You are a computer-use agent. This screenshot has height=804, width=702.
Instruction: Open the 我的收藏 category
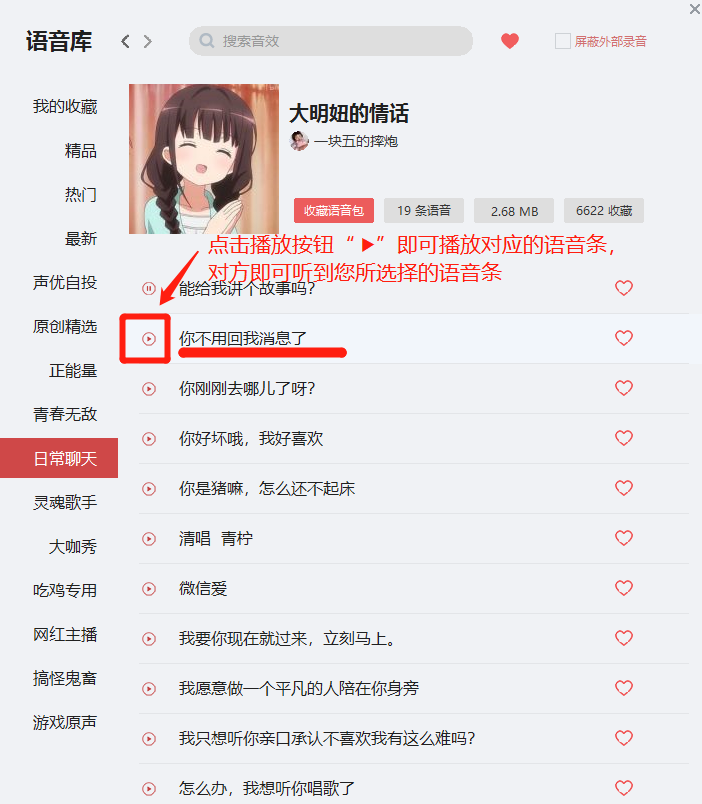pos(65,107)
